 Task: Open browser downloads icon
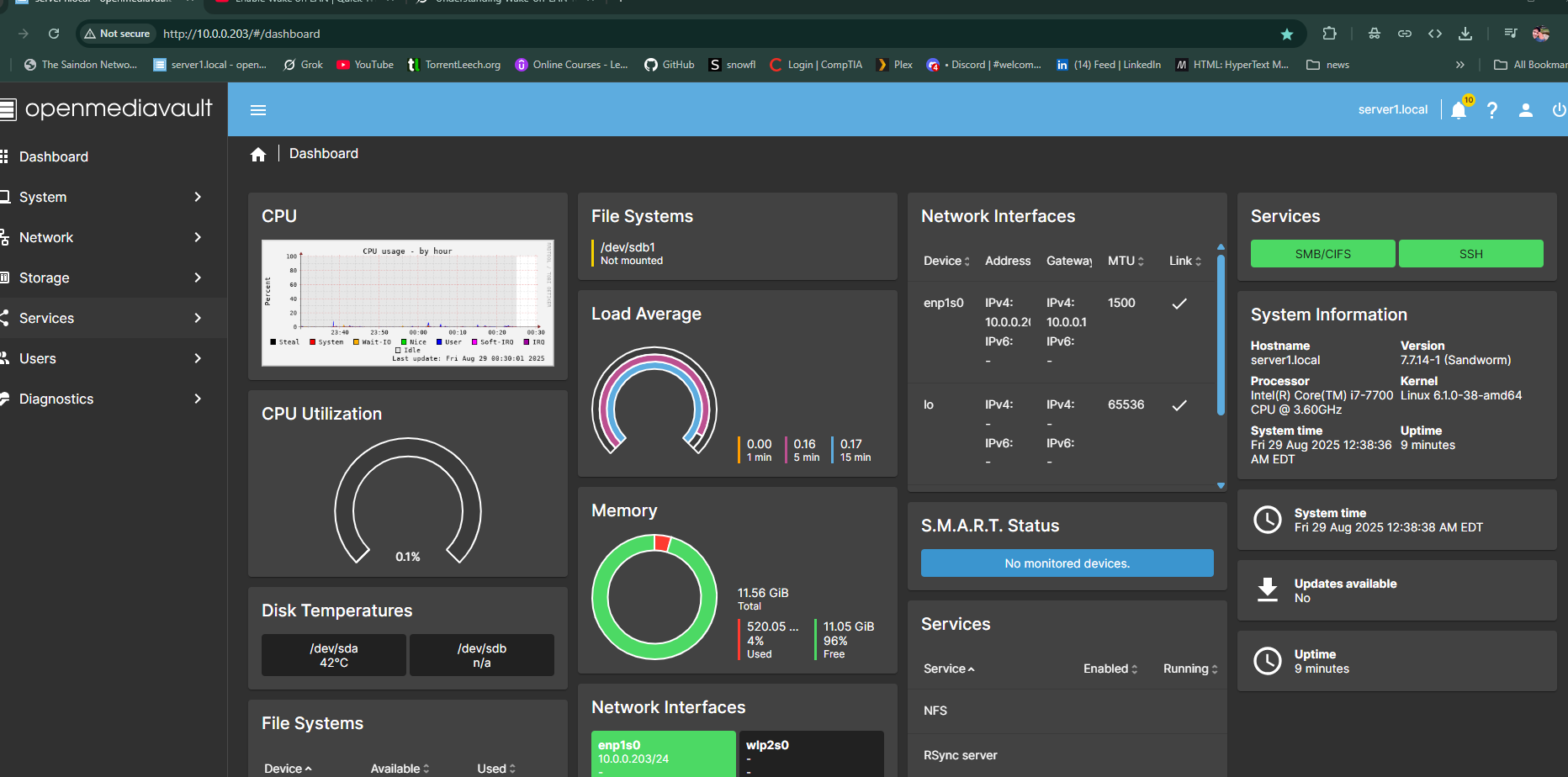point(1465,34)
